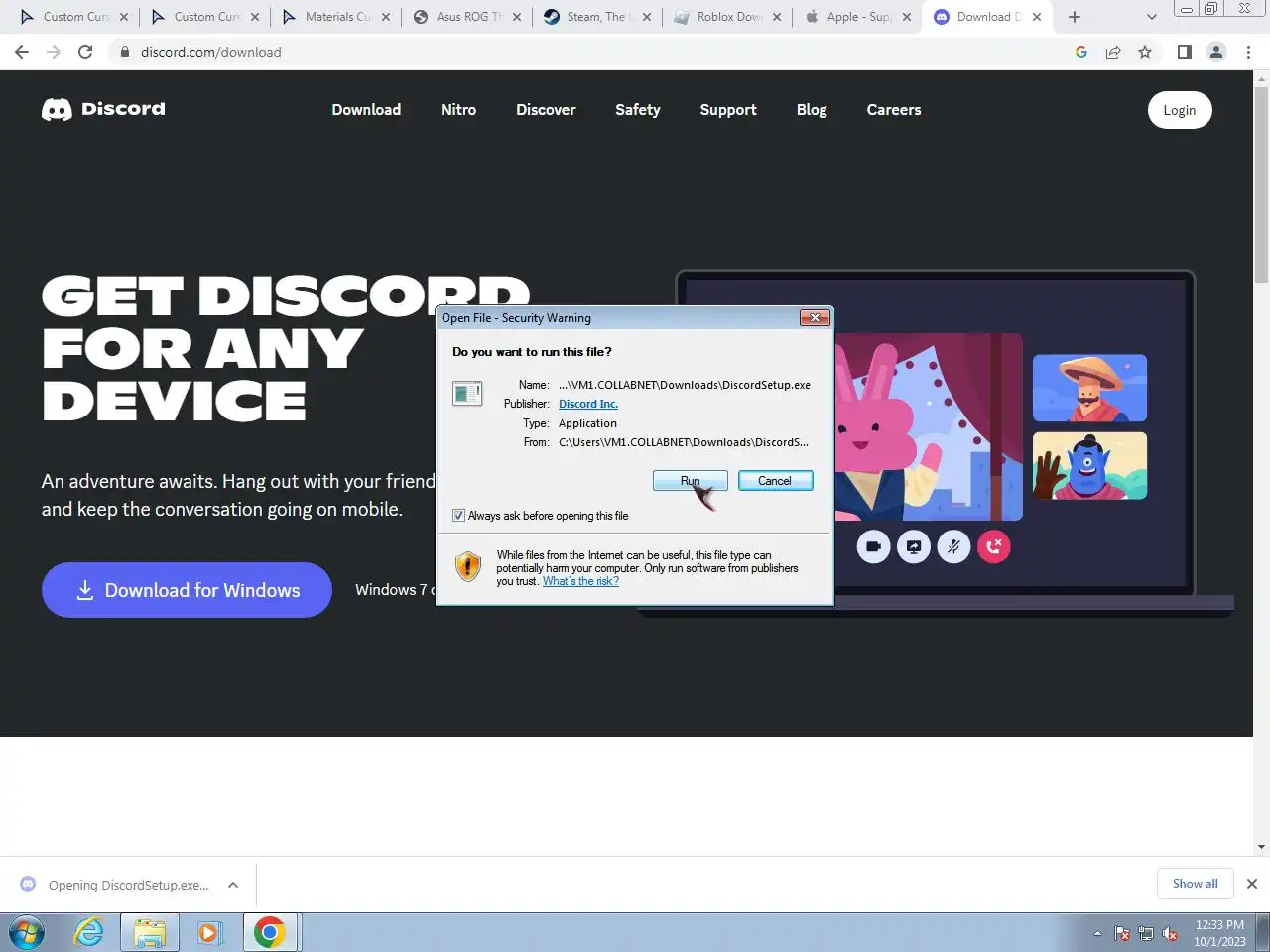Click Show all downloads button

click(1196, 884)
